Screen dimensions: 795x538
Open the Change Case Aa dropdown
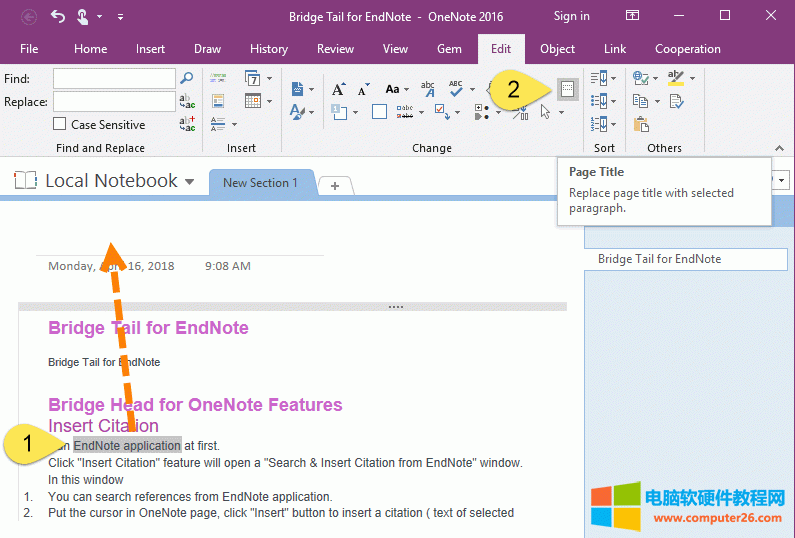[x=396, y=89]
